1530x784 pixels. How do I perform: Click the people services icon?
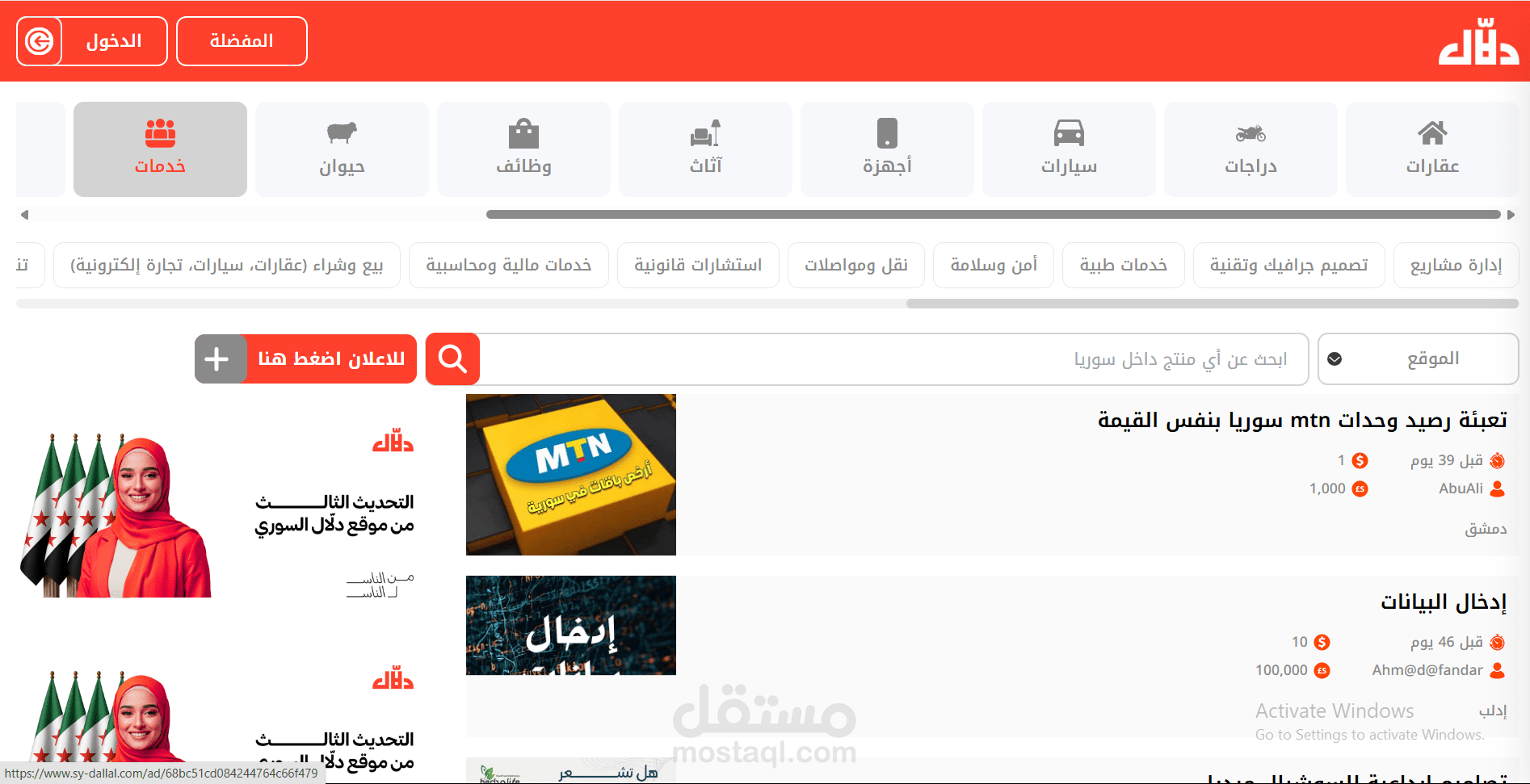(160, 133)
